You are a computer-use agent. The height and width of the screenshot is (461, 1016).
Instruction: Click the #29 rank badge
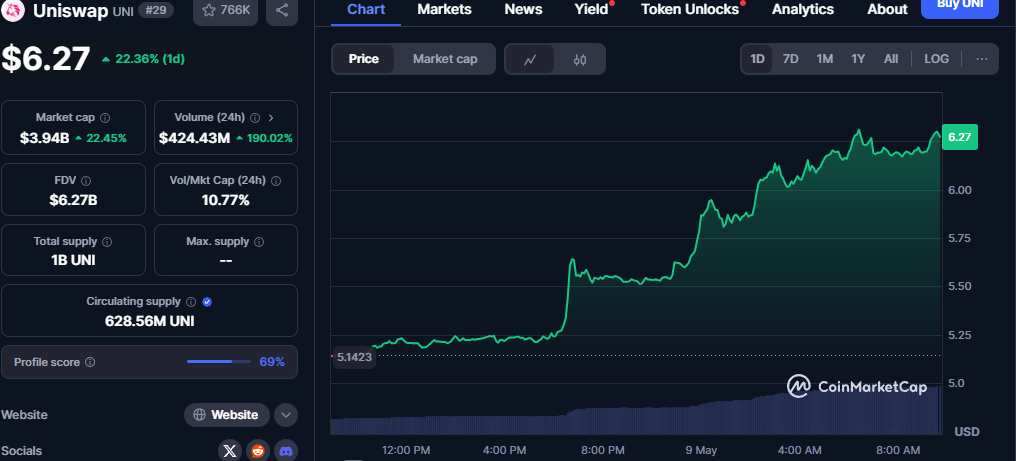pos(156,10)
